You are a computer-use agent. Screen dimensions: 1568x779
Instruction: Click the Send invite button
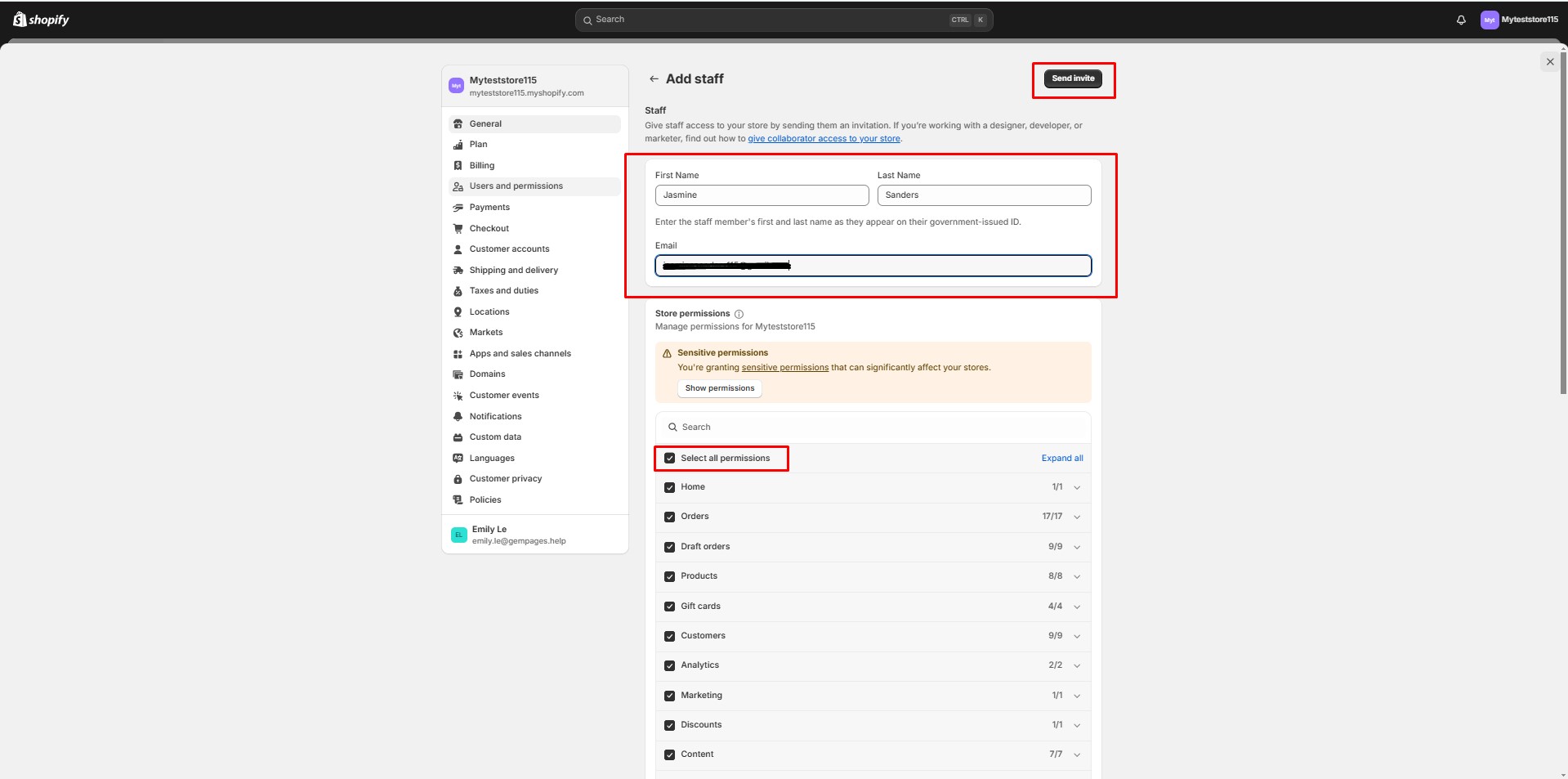(1073, 78)
